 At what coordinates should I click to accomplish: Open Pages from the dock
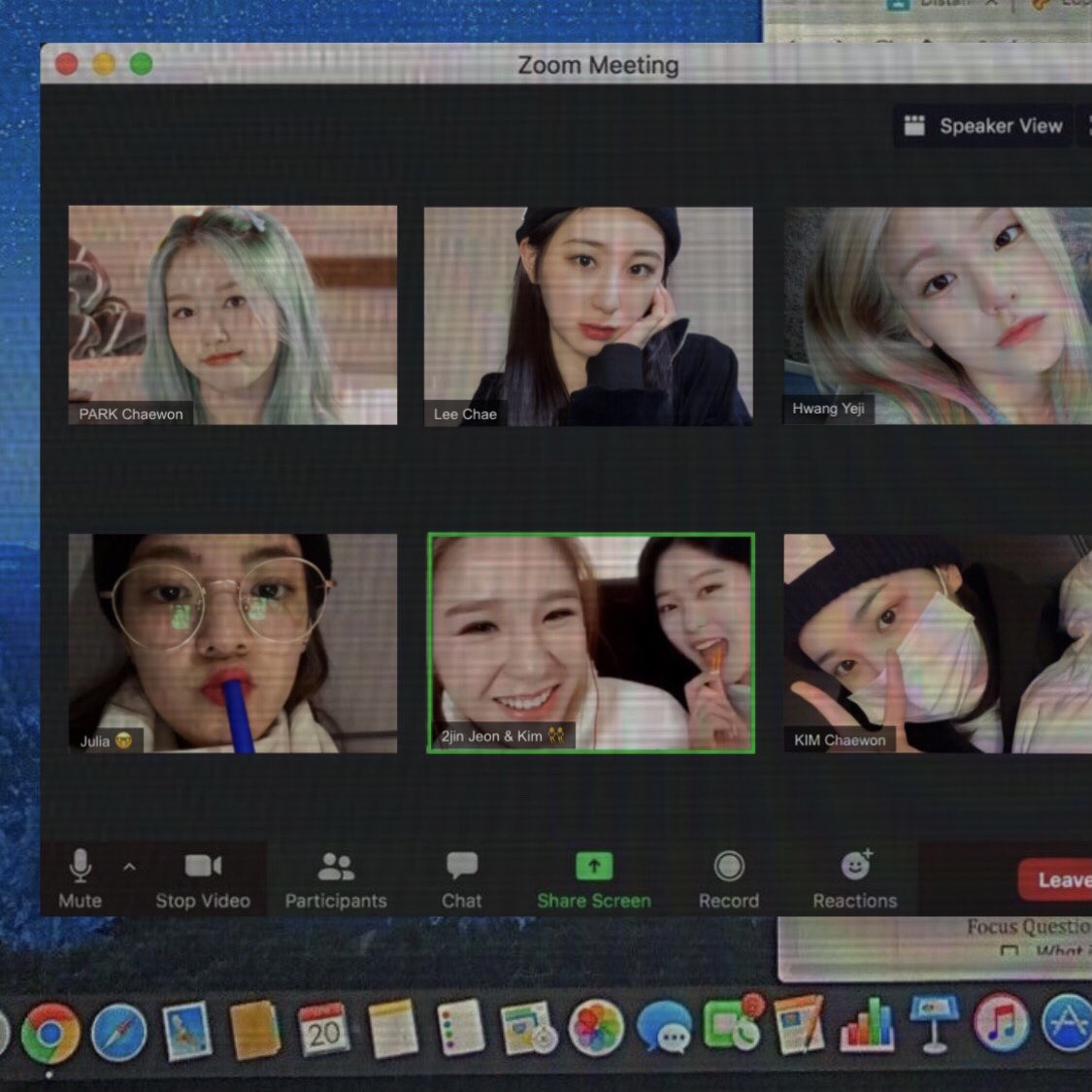(x=800, y=1024)
